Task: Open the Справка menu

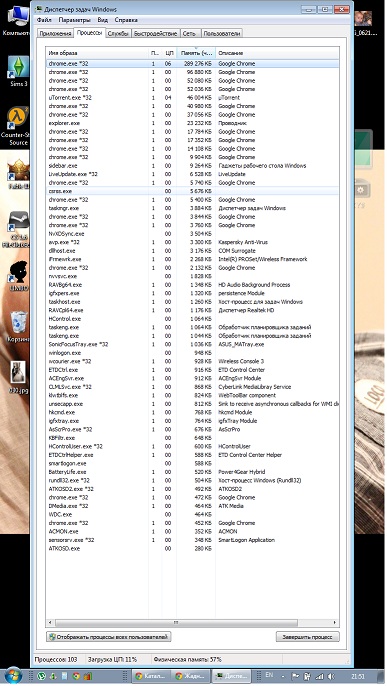Action: point(126,20)
